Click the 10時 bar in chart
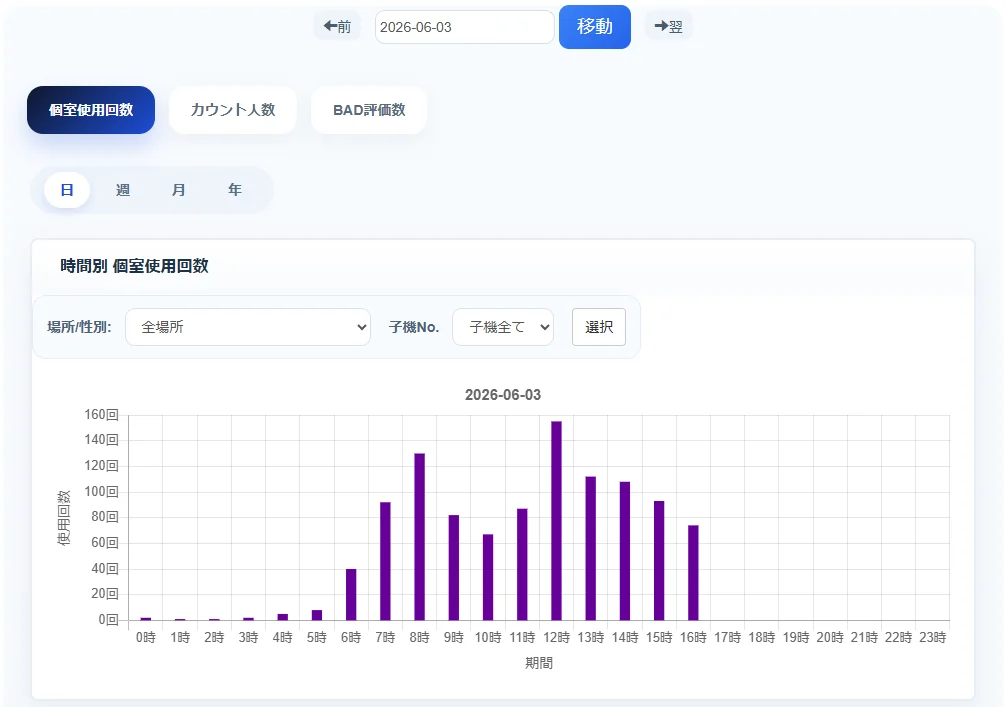The width and height of the screenshot is (1006, 707). coord(488,577)
